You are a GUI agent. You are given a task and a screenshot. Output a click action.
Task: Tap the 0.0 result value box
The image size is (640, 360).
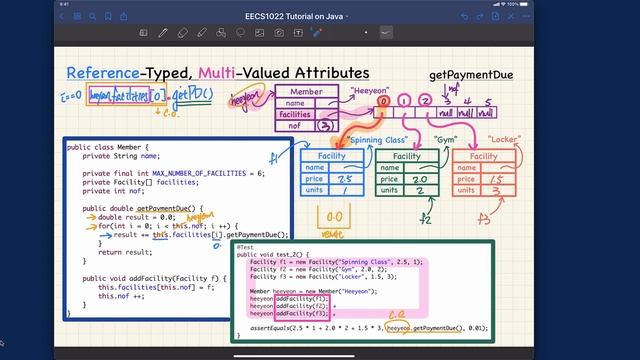pos(334,217)
